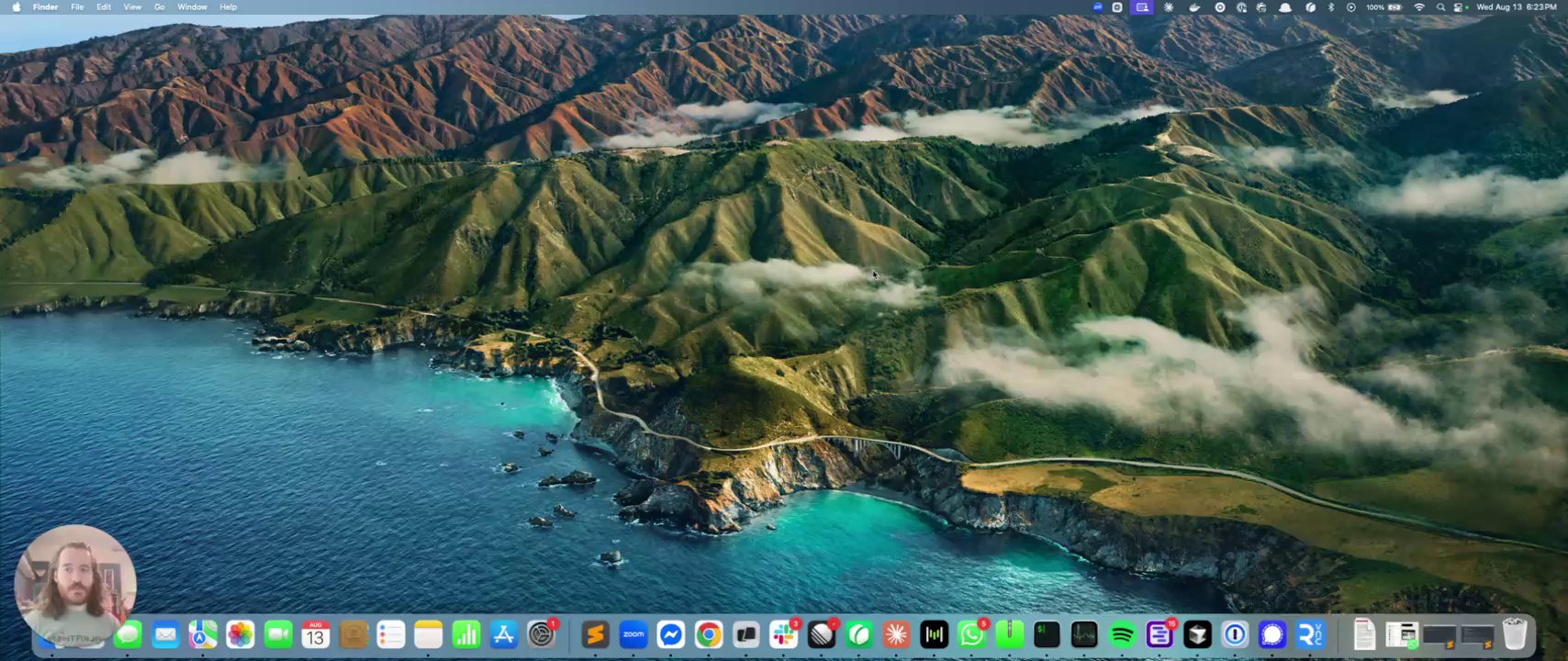
Task: Open the Bluetooth status menu
Action: pyautogui.click(x=1330, y=7)
